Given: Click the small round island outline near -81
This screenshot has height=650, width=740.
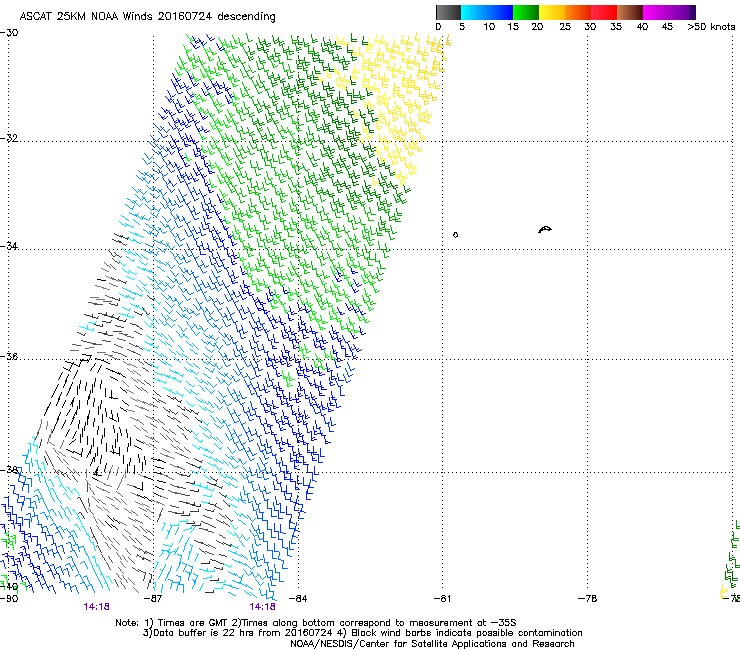Looking at the screenshot, I should [455, 235].
